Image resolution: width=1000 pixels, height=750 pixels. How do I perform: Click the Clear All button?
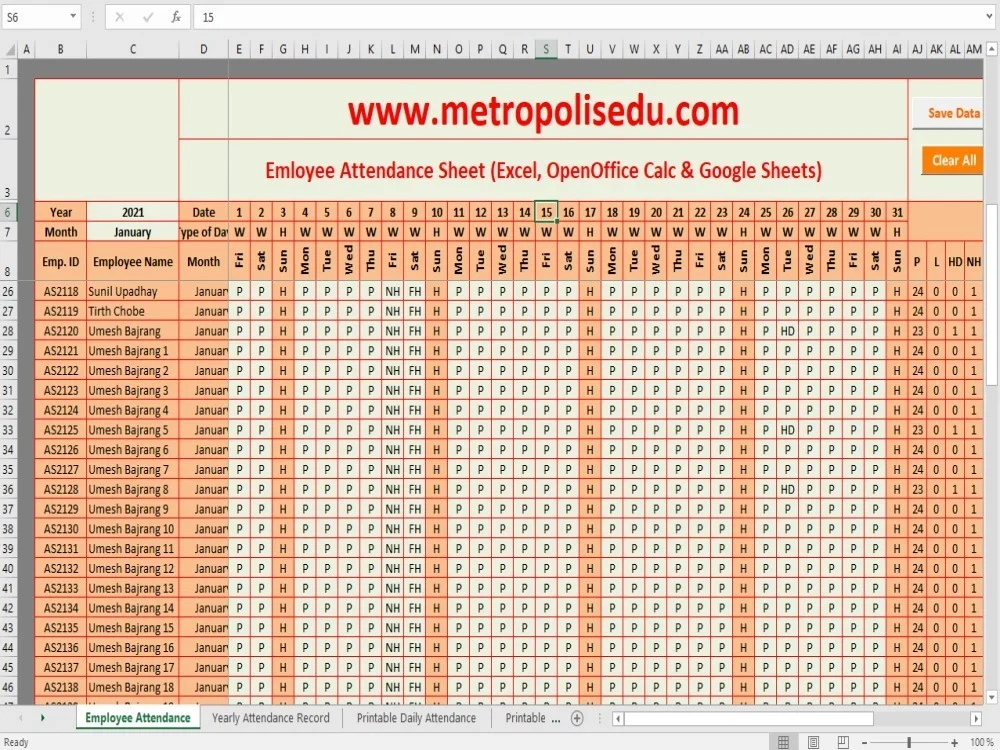953,161
